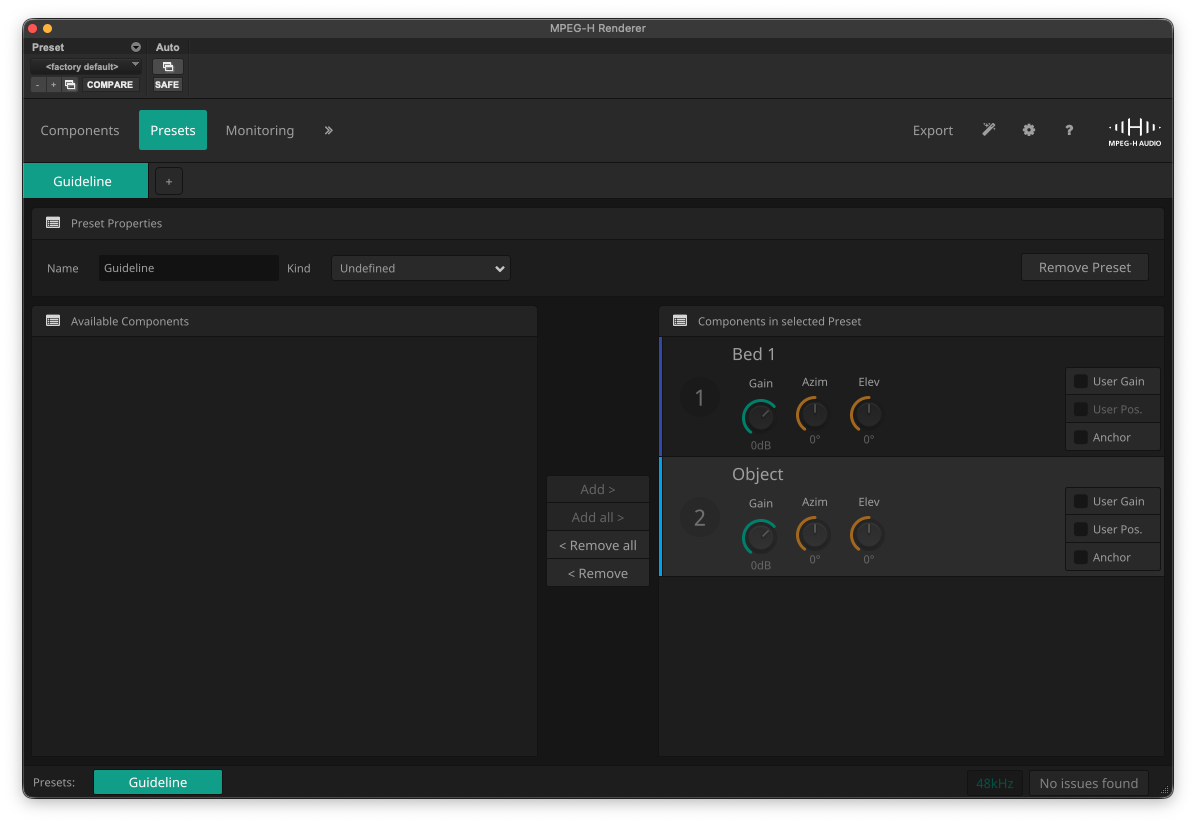Click the < Remove button
Image resolution: width=1196 pixels, height=825 pixels.
(x=597, y=573)
